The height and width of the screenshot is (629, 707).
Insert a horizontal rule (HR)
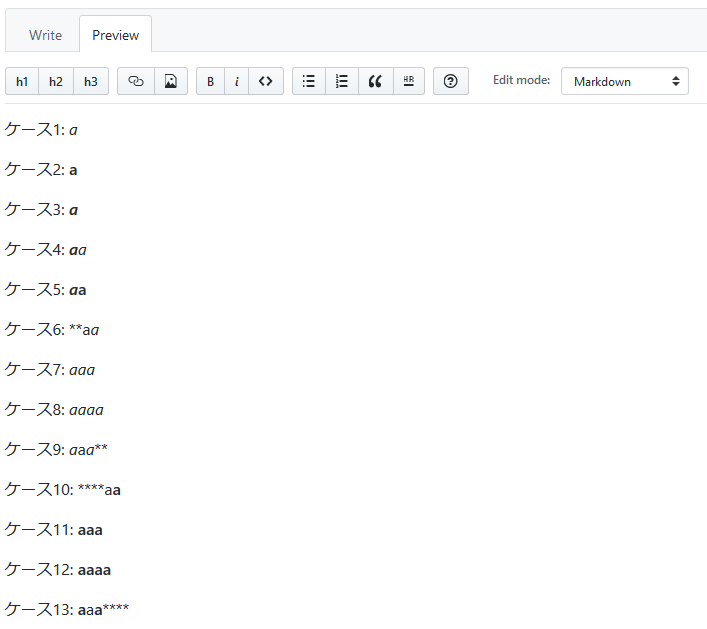pyautogui.click(x=409, y=81)
